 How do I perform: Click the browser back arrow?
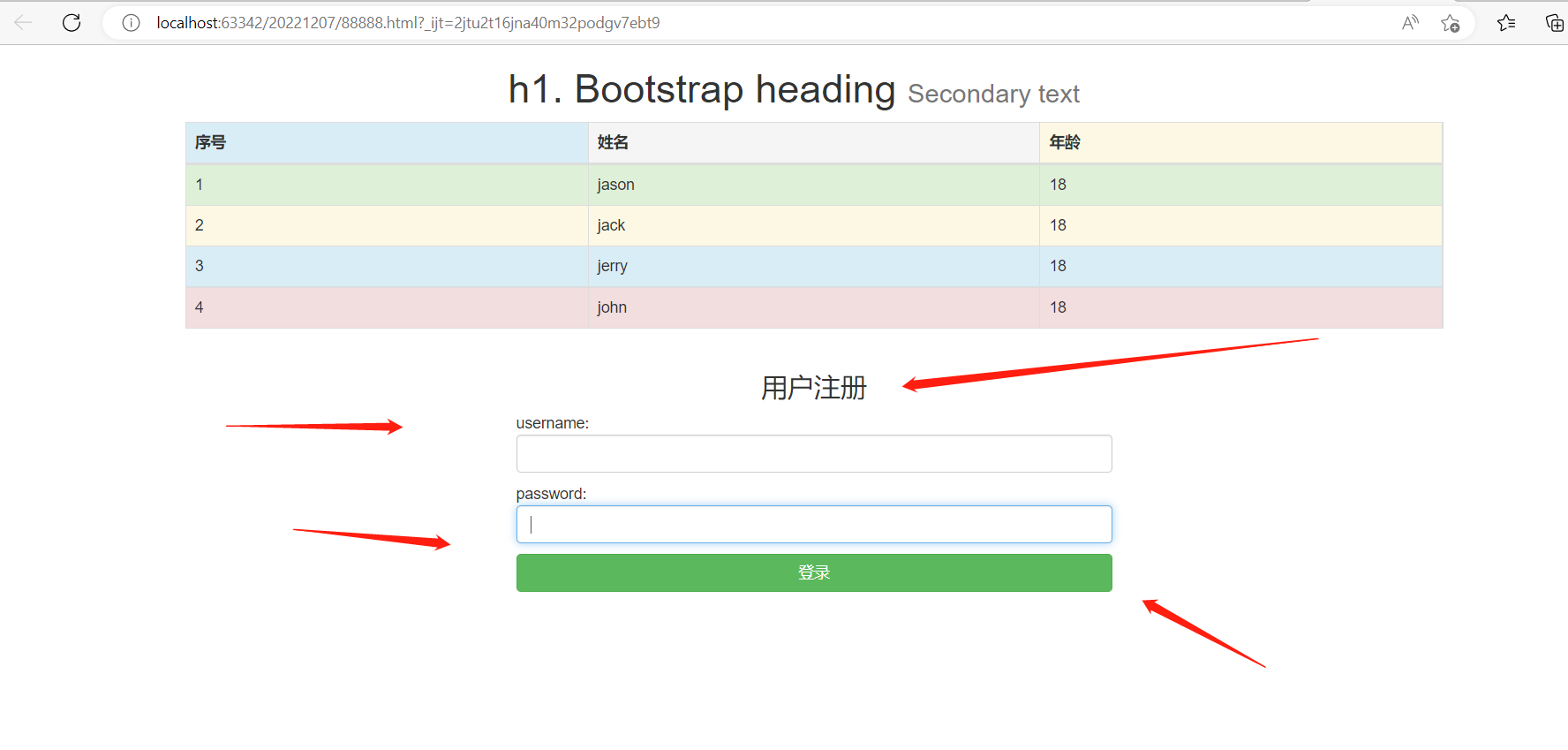tap(24, 23)
